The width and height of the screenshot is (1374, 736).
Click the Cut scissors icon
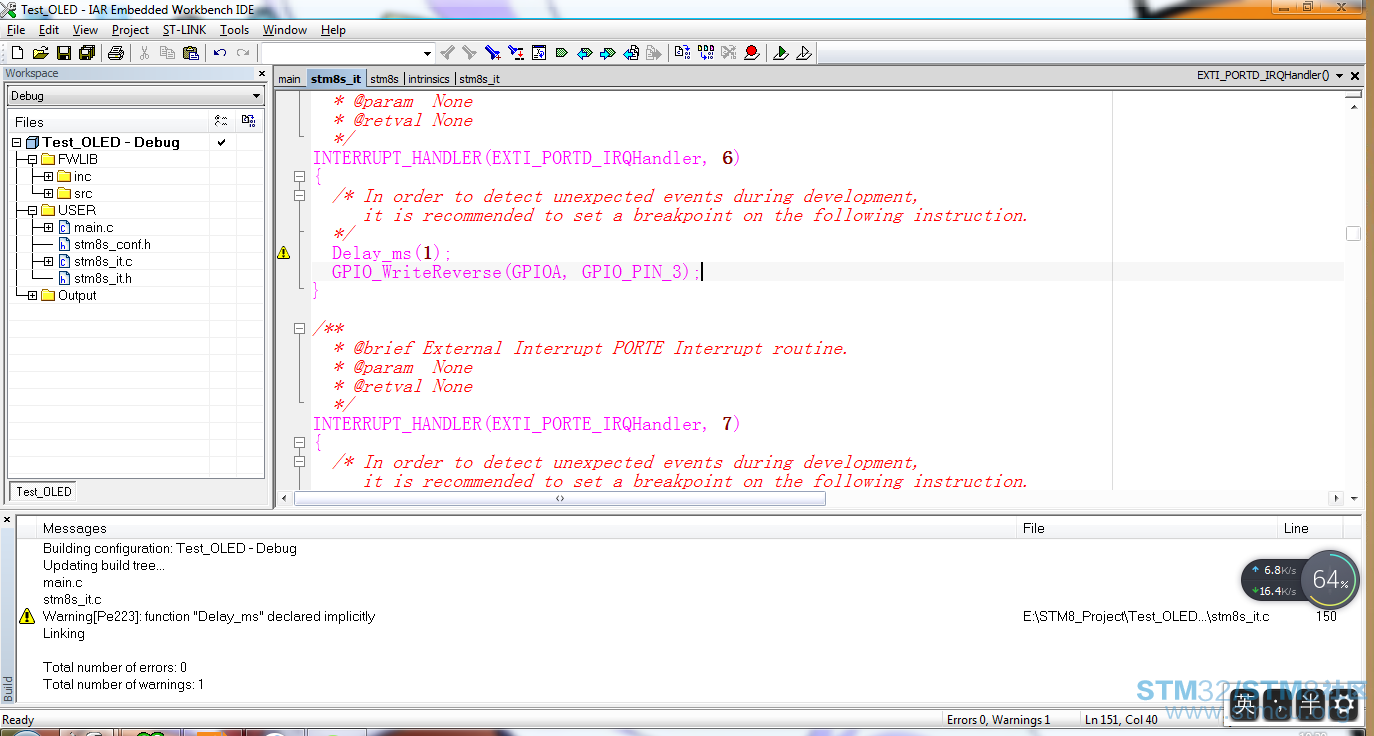pos(145,53)
